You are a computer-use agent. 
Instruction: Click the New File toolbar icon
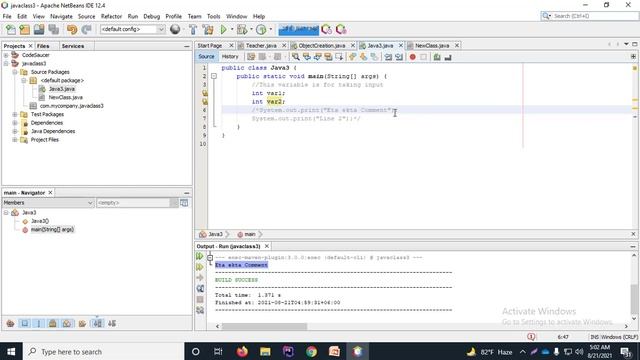click(11, 29)
